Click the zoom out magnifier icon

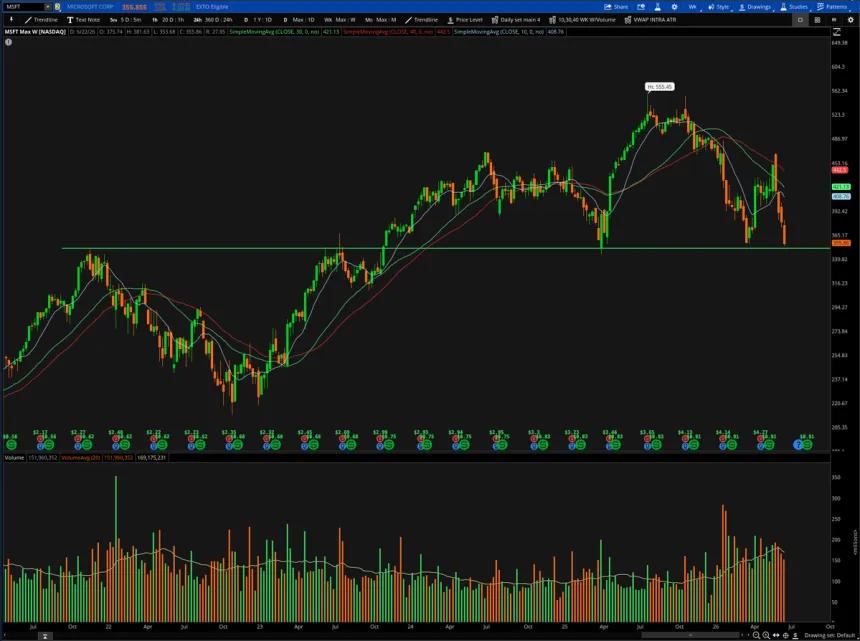point(756,635)
